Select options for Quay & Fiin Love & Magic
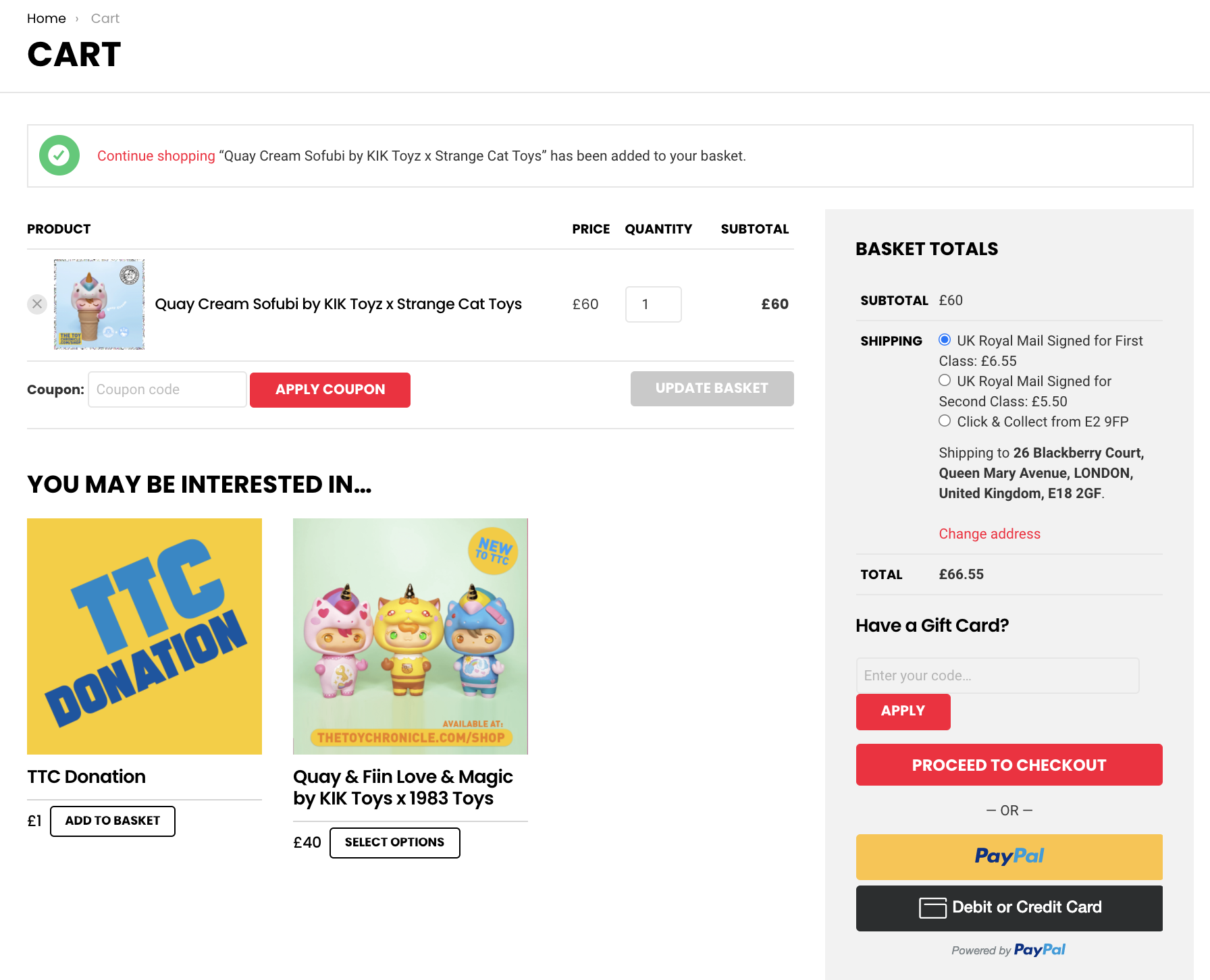Image resolution: width=1210 pixels, height=980 pixels. coord(394,842)
